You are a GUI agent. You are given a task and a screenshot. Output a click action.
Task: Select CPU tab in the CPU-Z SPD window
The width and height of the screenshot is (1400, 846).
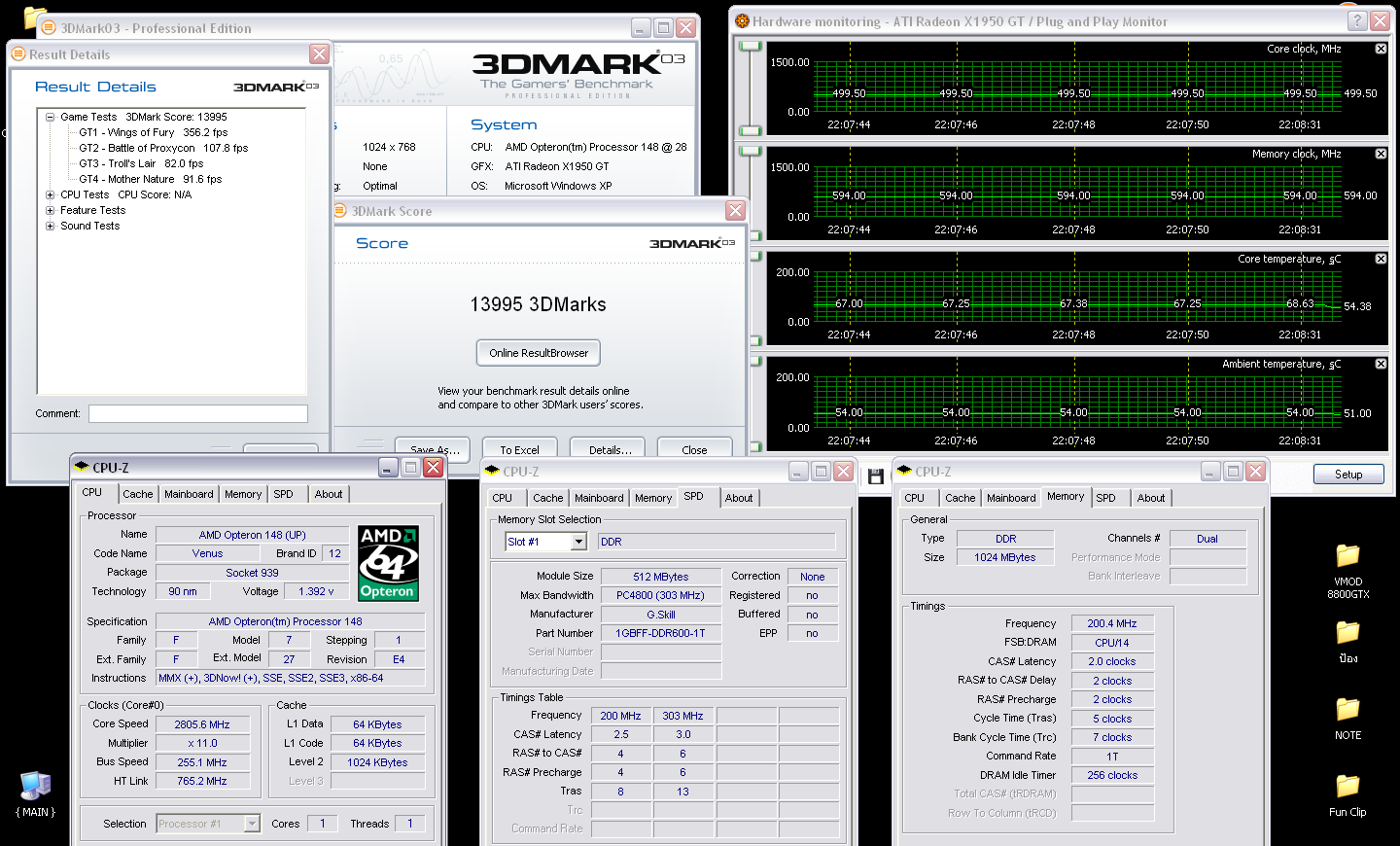502,498
